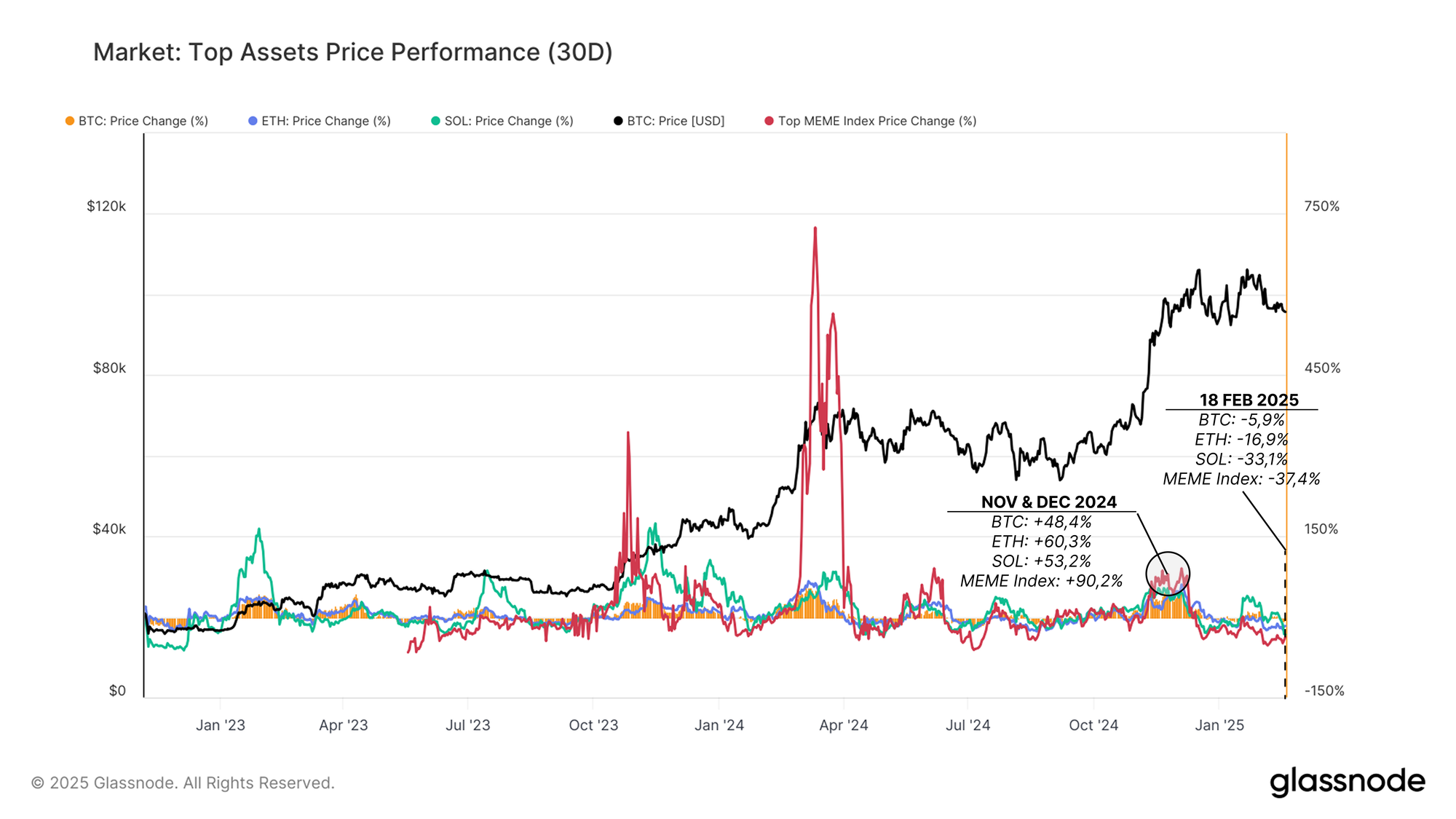The image size is (1456, 819).
Task: Click the glassnode logo
Action: pos(1348,782)
